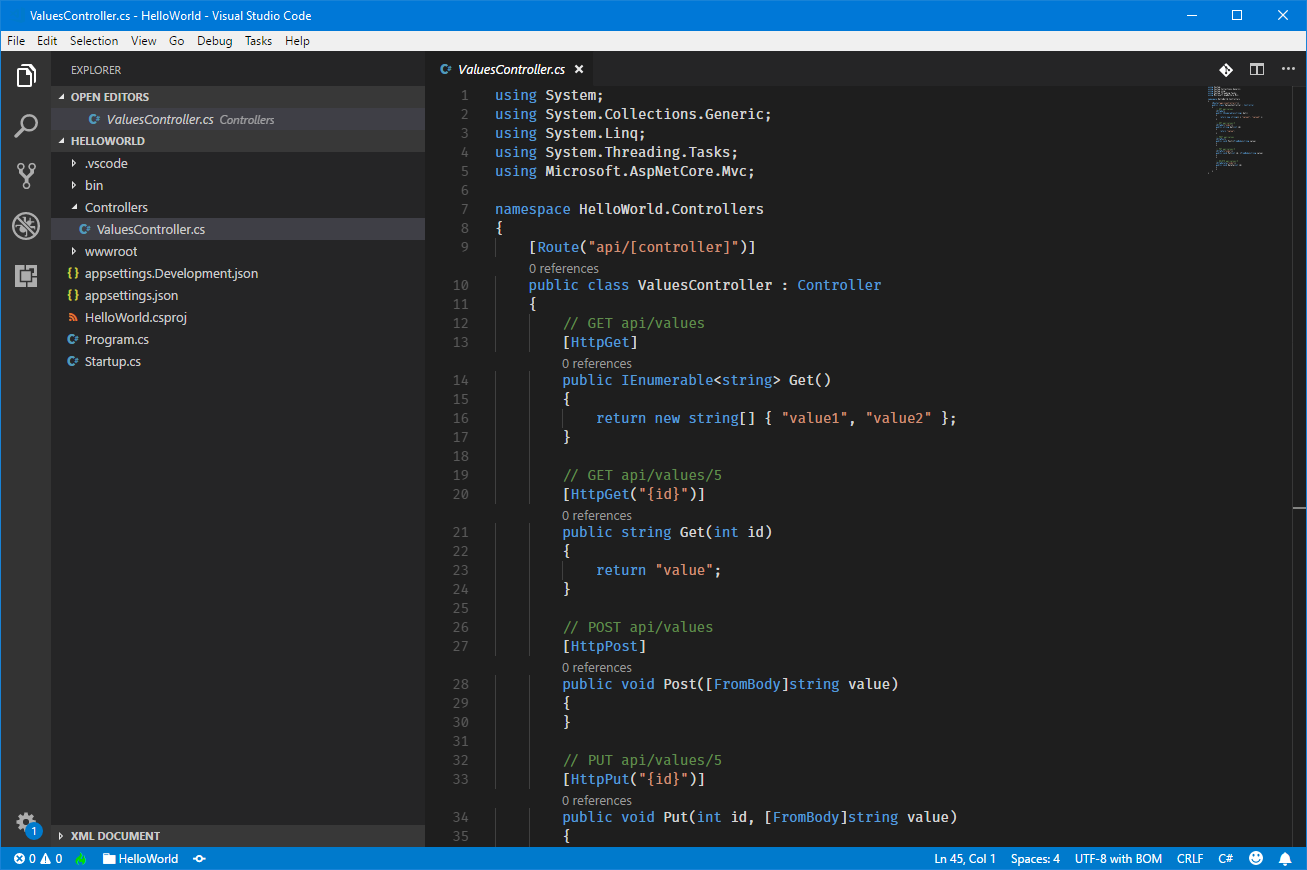Click the feedback smiley icon
Image resolution: width=1307 pixels, height=870 pixels.
pyautogui.click(x=1256, y=858)
